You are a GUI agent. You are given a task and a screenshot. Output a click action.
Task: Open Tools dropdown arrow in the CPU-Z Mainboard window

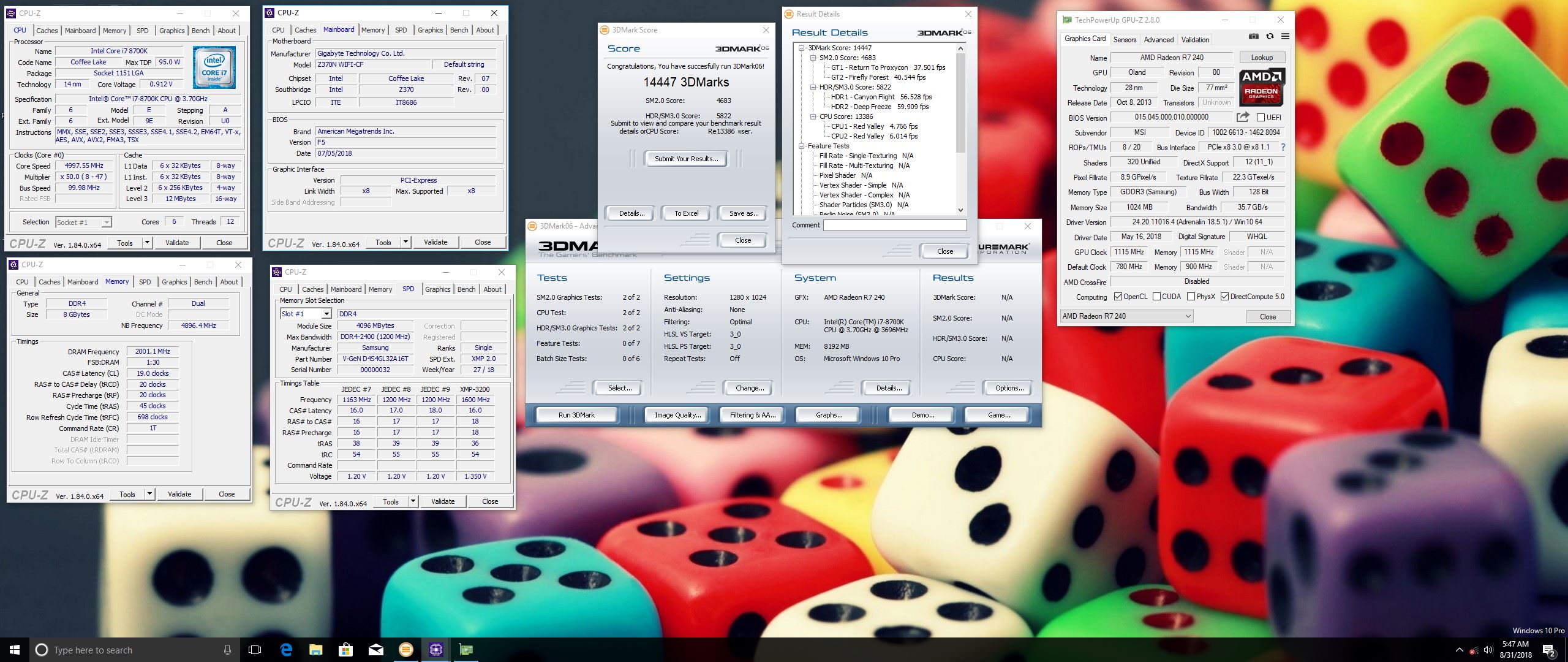tap(405, 242)
